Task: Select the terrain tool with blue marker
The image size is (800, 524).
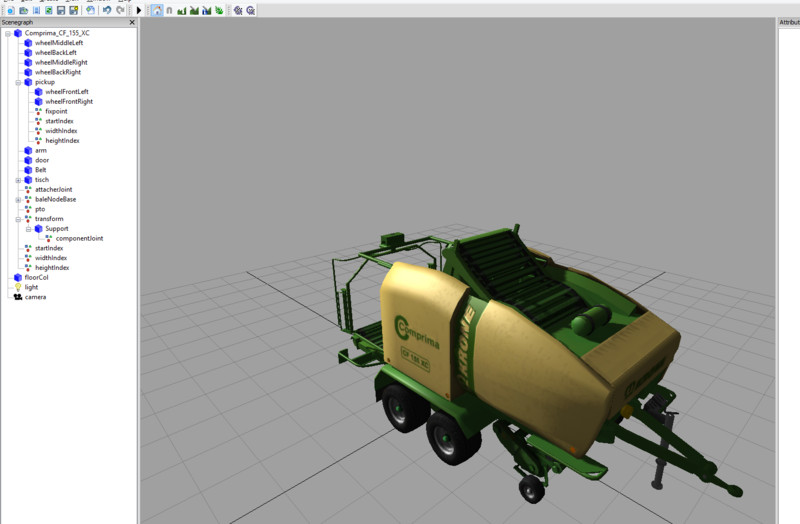Action: [207, 10]
